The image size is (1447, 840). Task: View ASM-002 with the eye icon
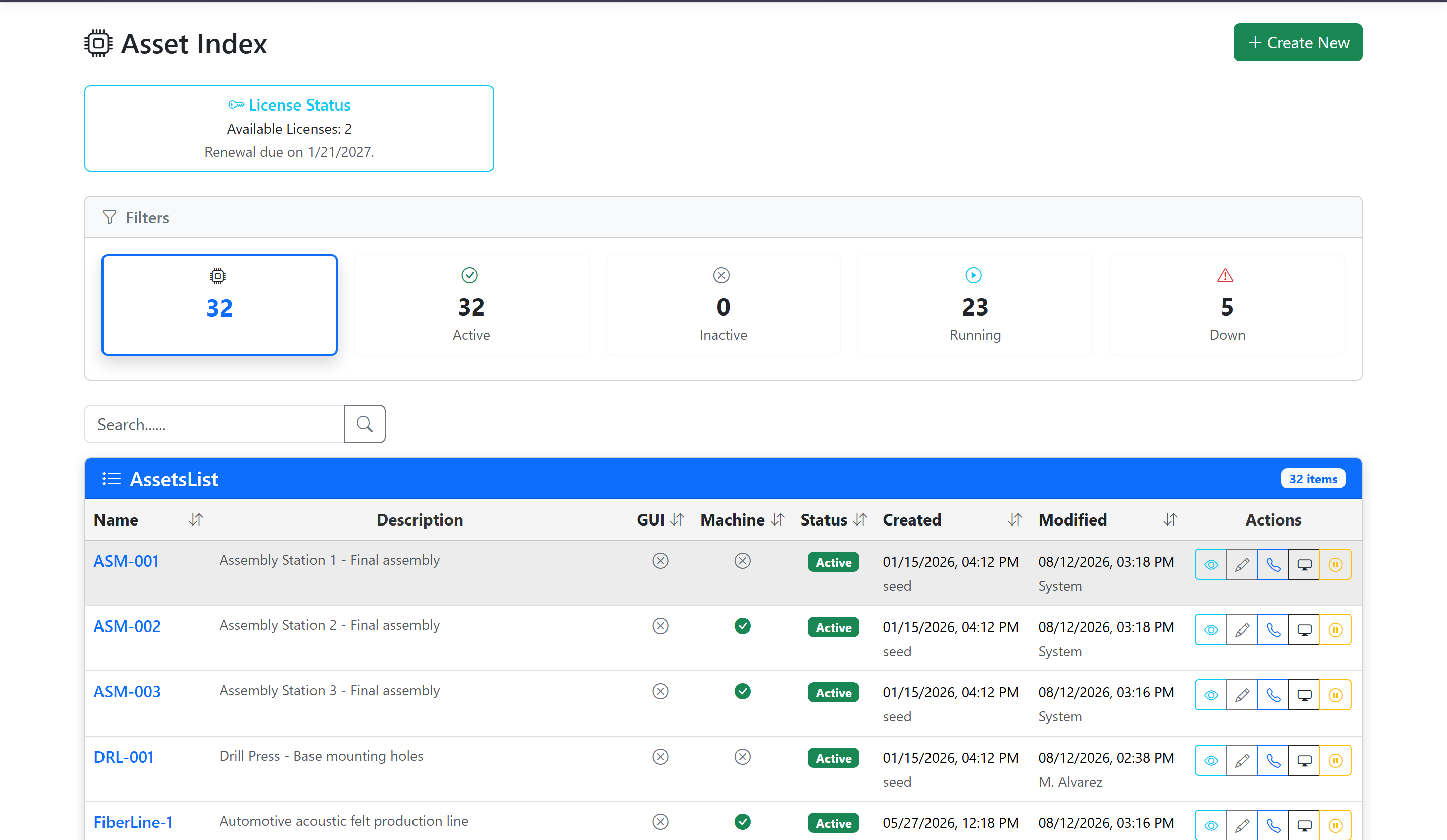pos(1211,630)
